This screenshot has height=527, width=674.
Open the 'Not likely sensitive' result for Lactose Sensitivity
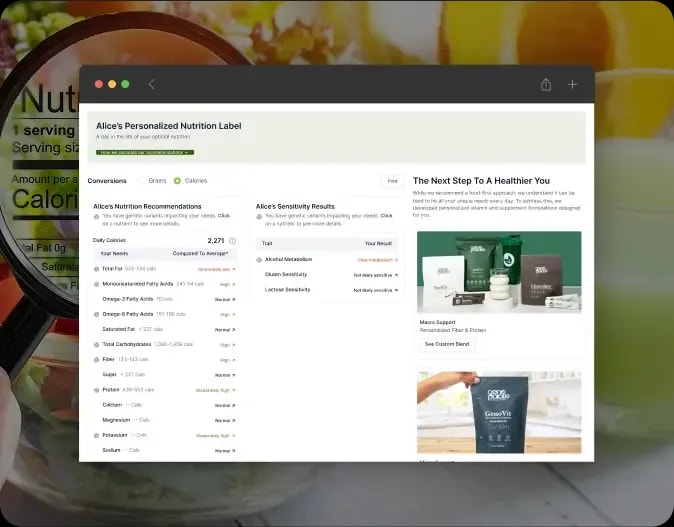tap(376, 291)
